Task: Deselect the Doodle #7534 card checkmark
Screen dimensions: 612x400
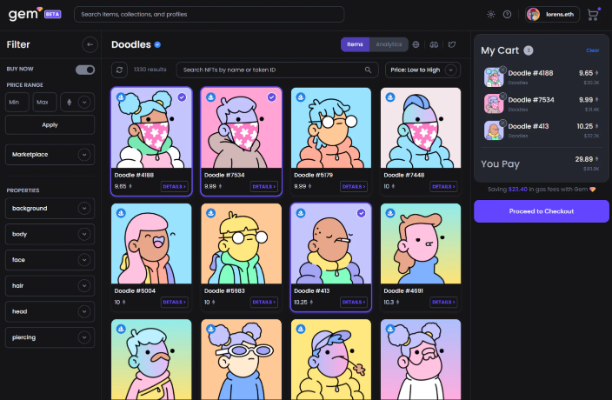Action: pyautogui.click(x=272, y=97)
